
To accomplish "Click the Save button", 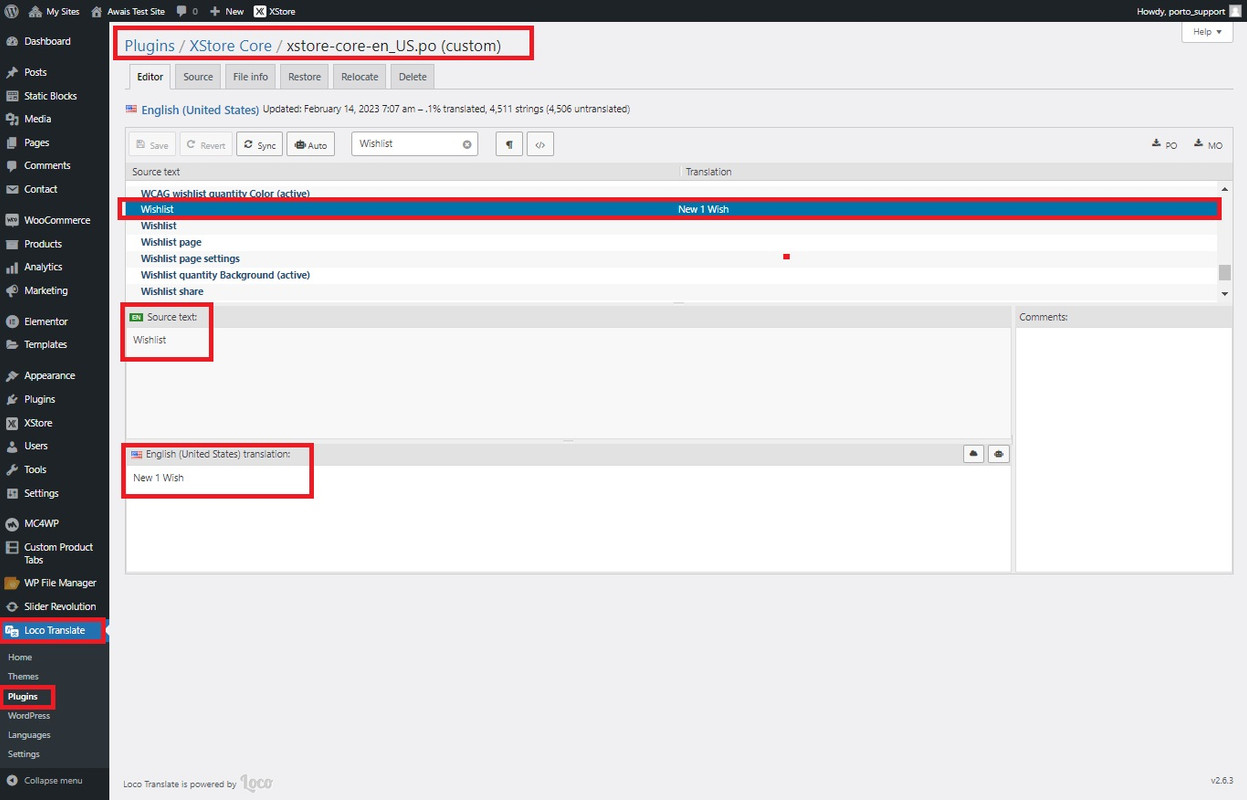I will [152, 145].
